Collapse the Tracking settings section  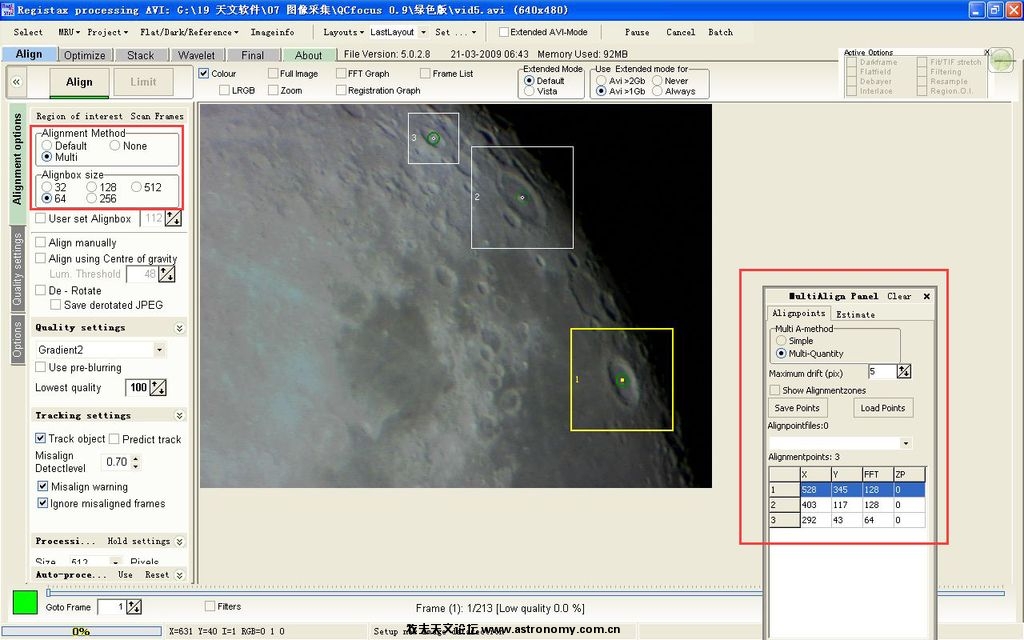pyautogui.click(x=180, y=415)
